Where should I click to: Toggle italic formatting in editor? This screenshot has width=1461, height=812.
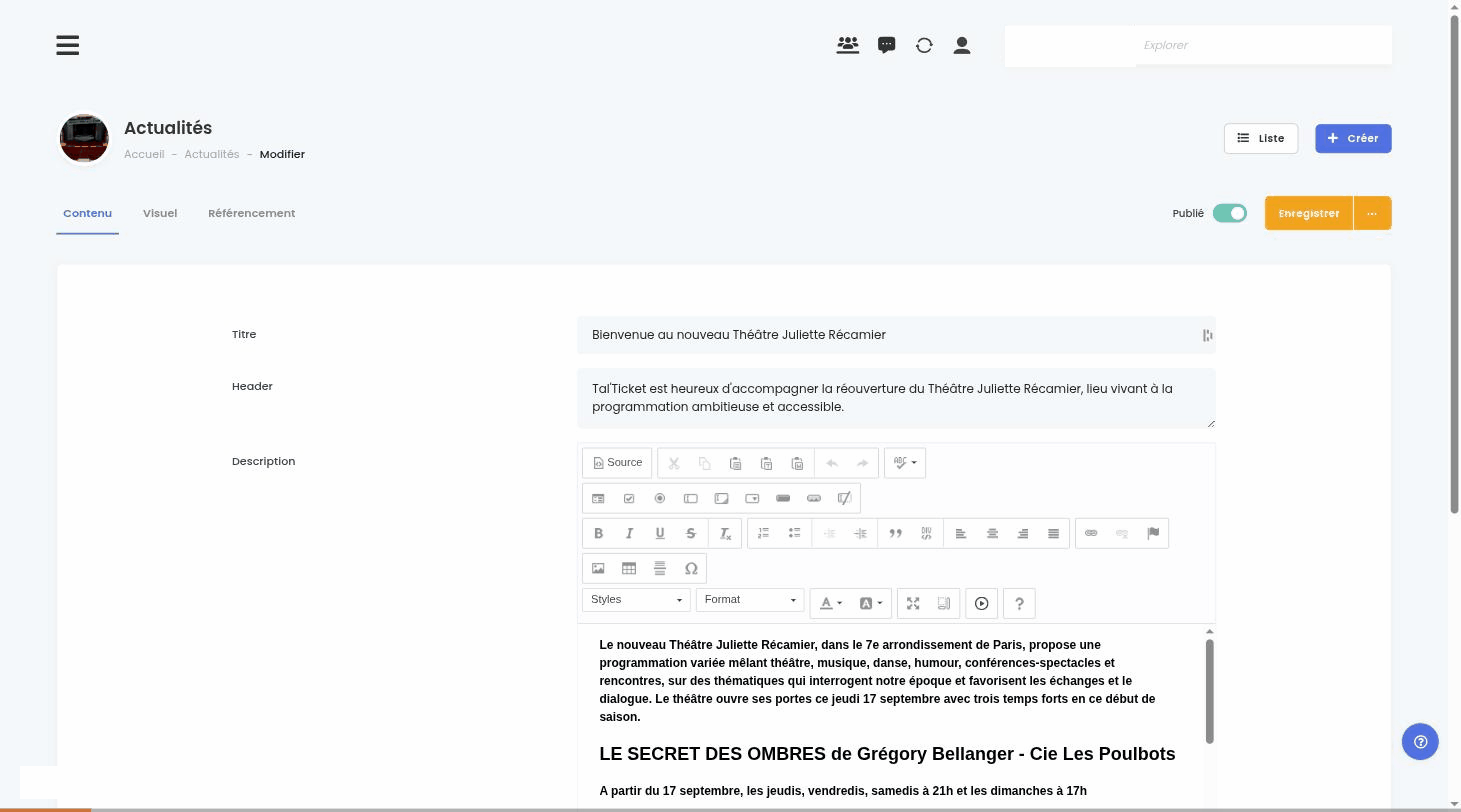click(x=629, y=533)
